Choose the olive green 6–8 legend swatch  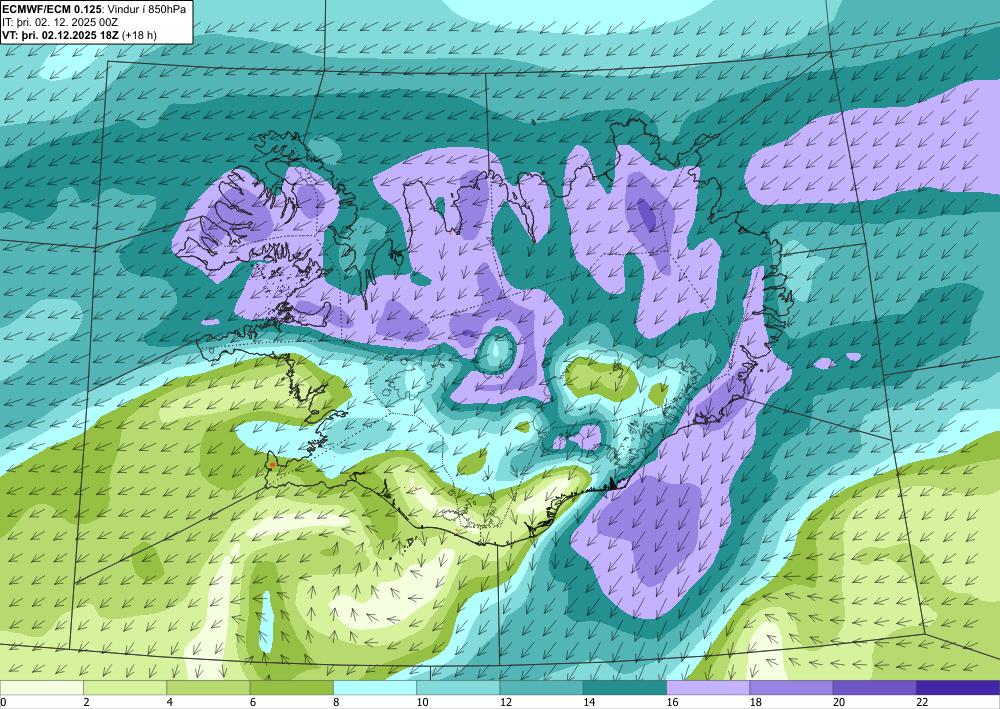click(x=291, y=687)
